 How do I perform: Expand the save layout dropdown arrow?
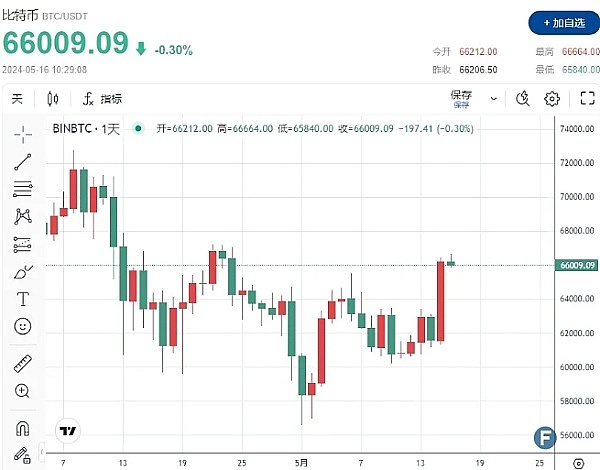(493, 98)
